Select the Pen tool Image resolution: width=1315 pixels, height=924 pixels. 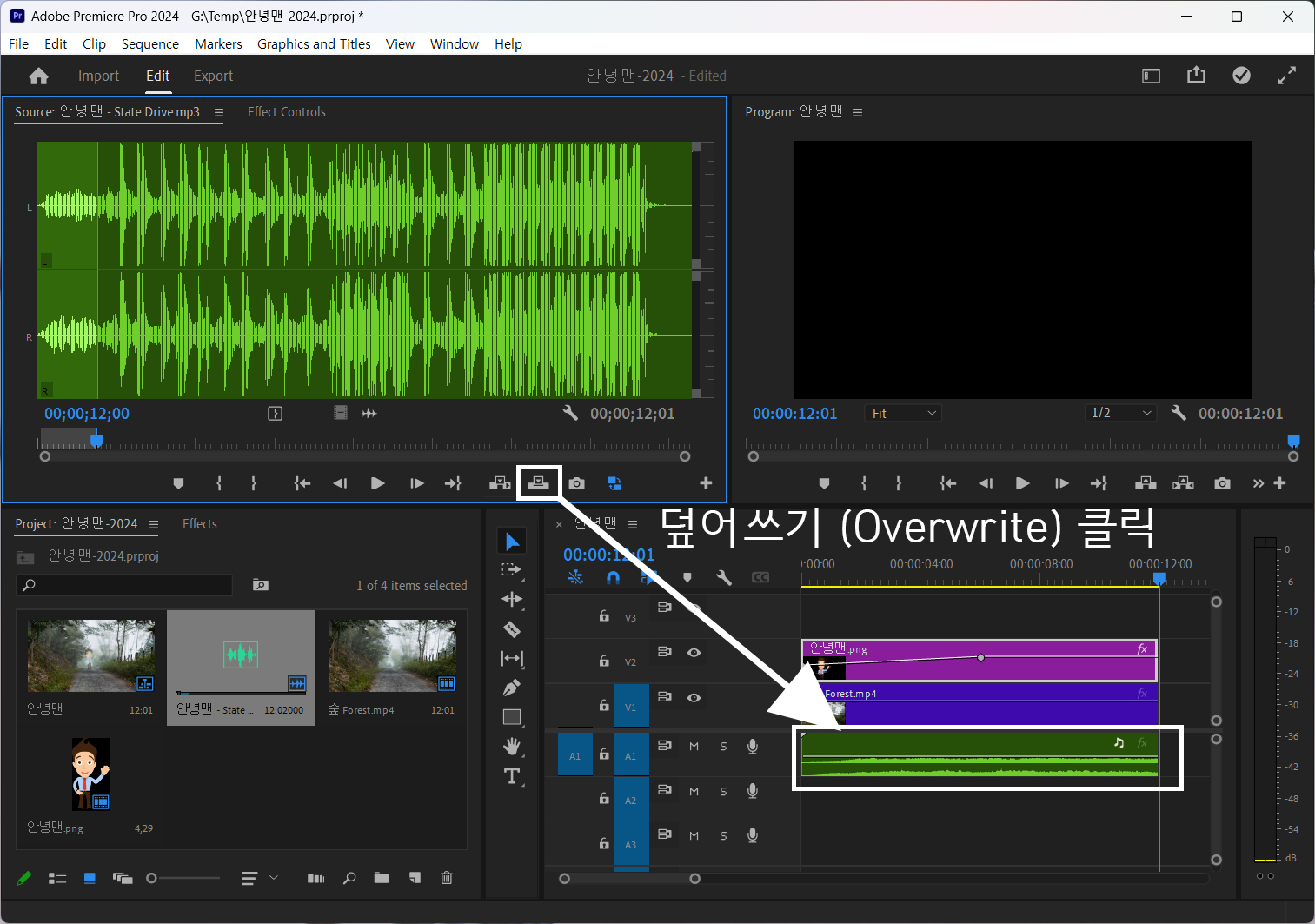click(x=512, y=688)
